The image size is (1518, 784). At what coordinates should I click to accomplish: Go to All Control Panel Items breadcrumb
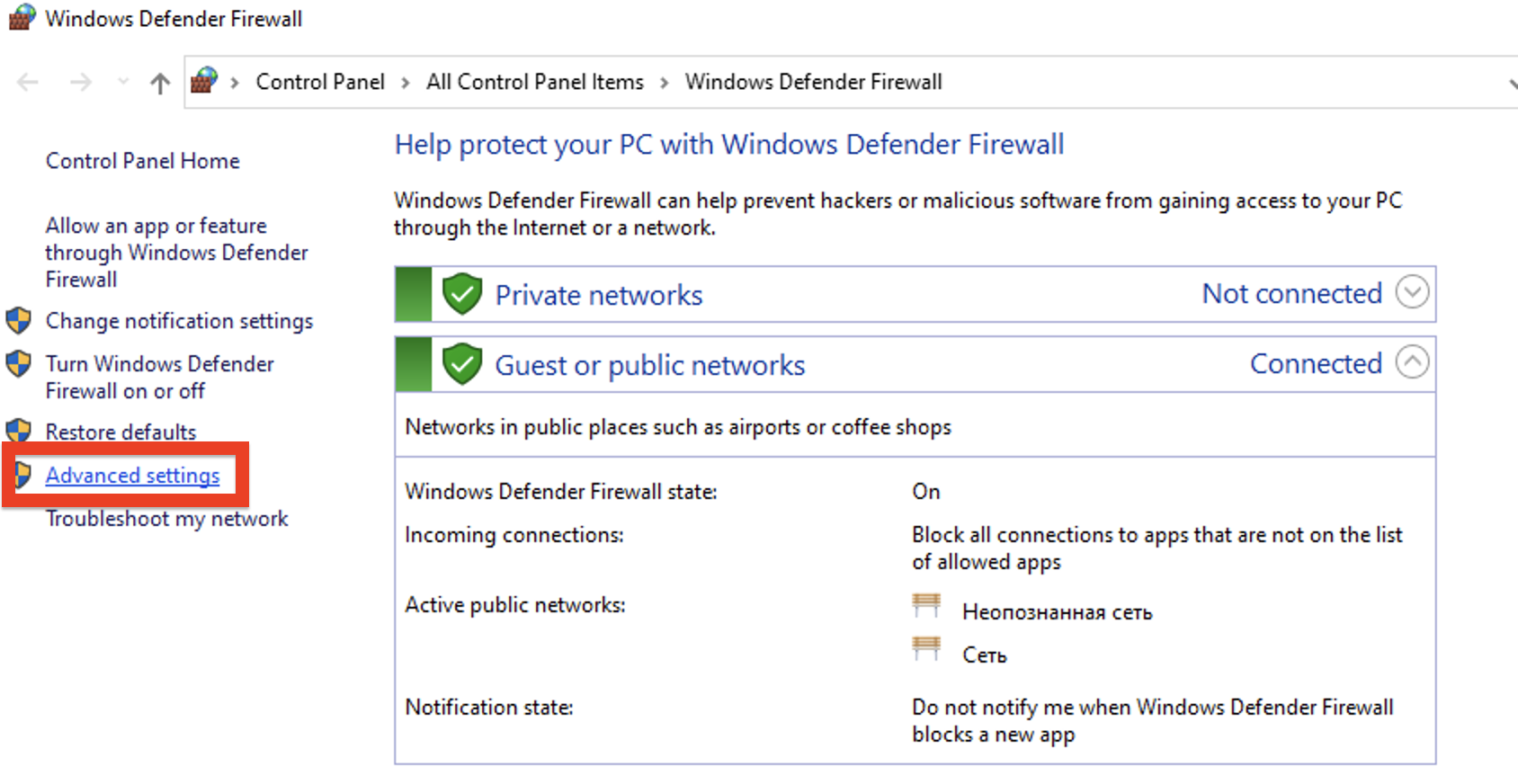tap(535, 82)
